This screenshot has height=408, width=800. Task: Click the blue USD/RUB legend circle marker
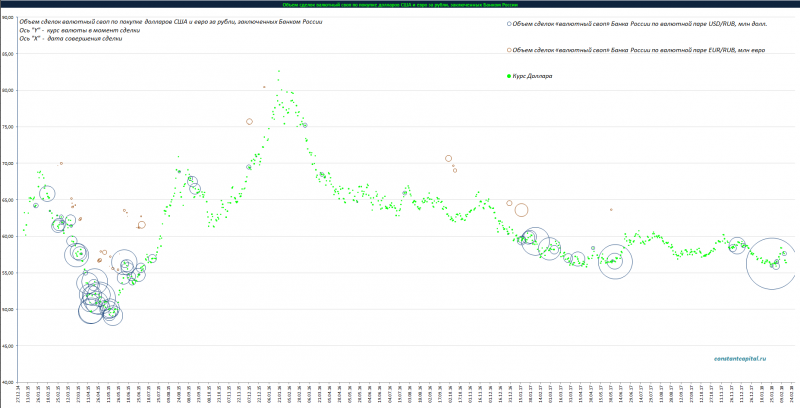[510, 22]
